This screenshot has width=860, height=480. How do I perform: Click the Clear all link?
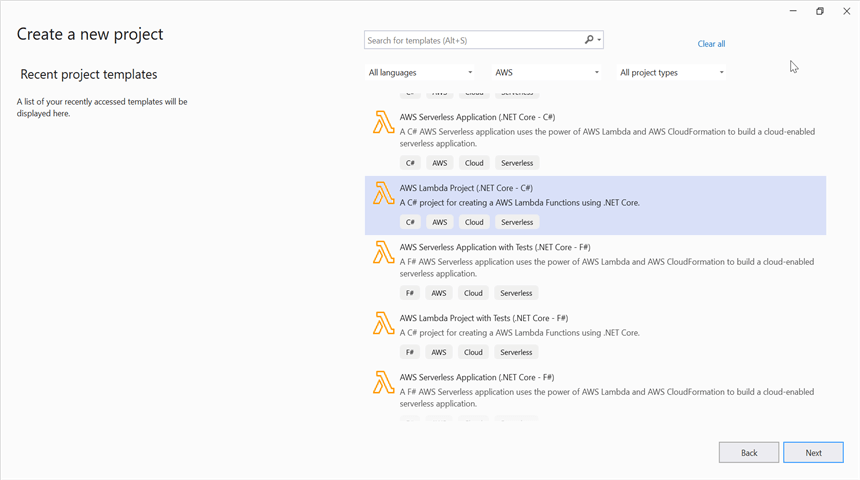point(711,44)
